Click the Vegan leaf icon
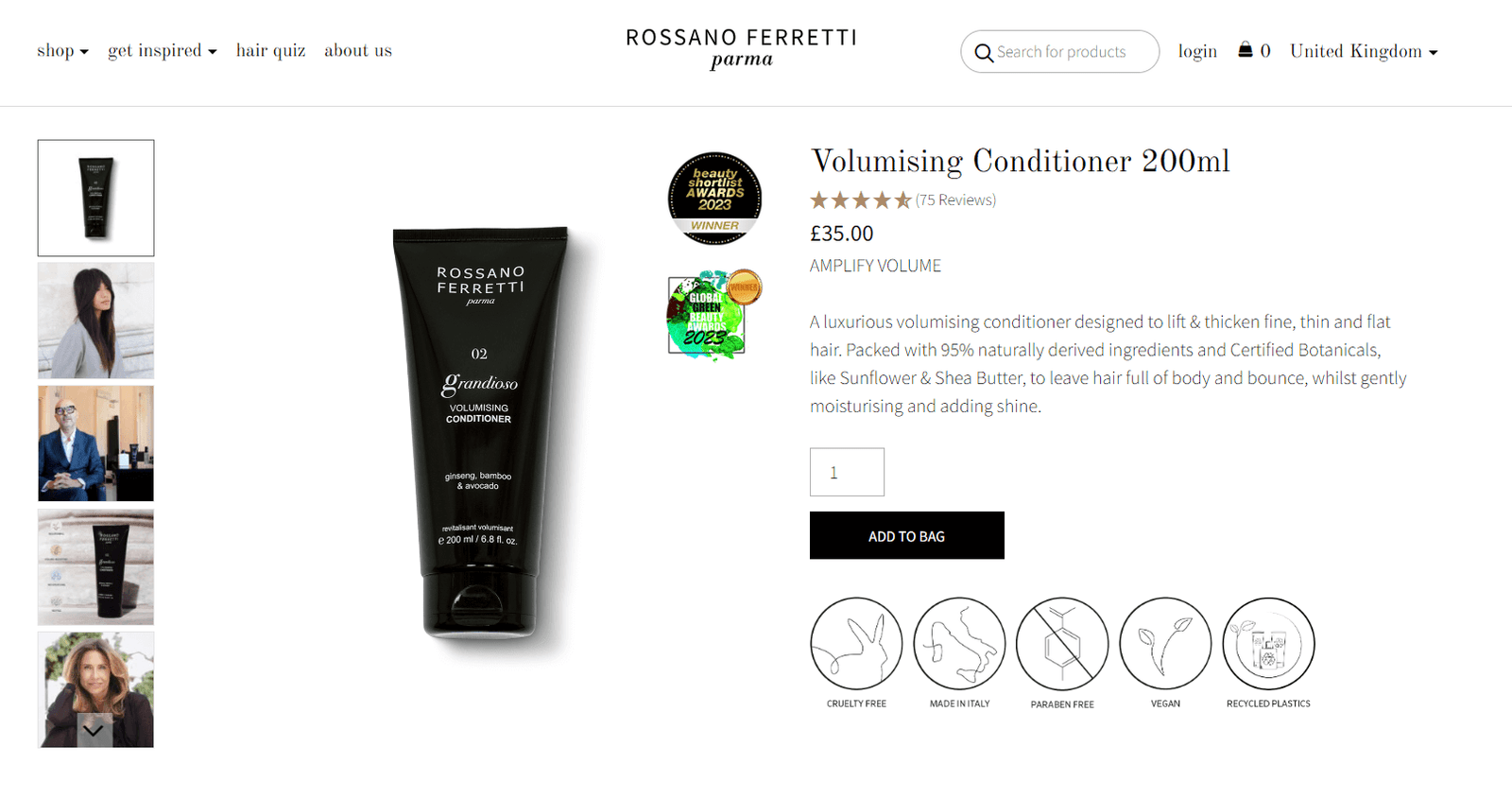Screen dimensions: 1512x799 (x=1165, y=643)
